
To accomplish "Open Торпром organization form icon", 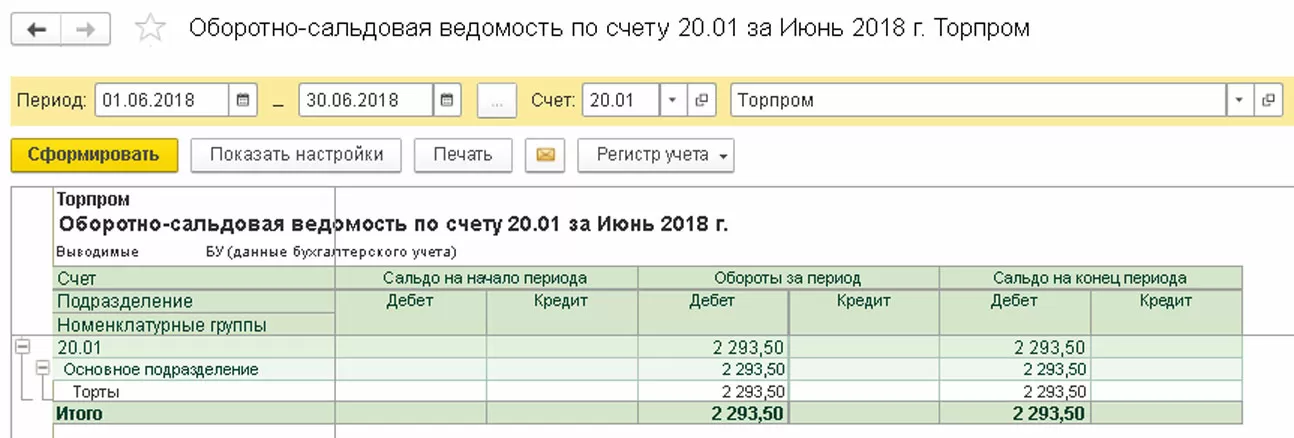I will 1269,100.
